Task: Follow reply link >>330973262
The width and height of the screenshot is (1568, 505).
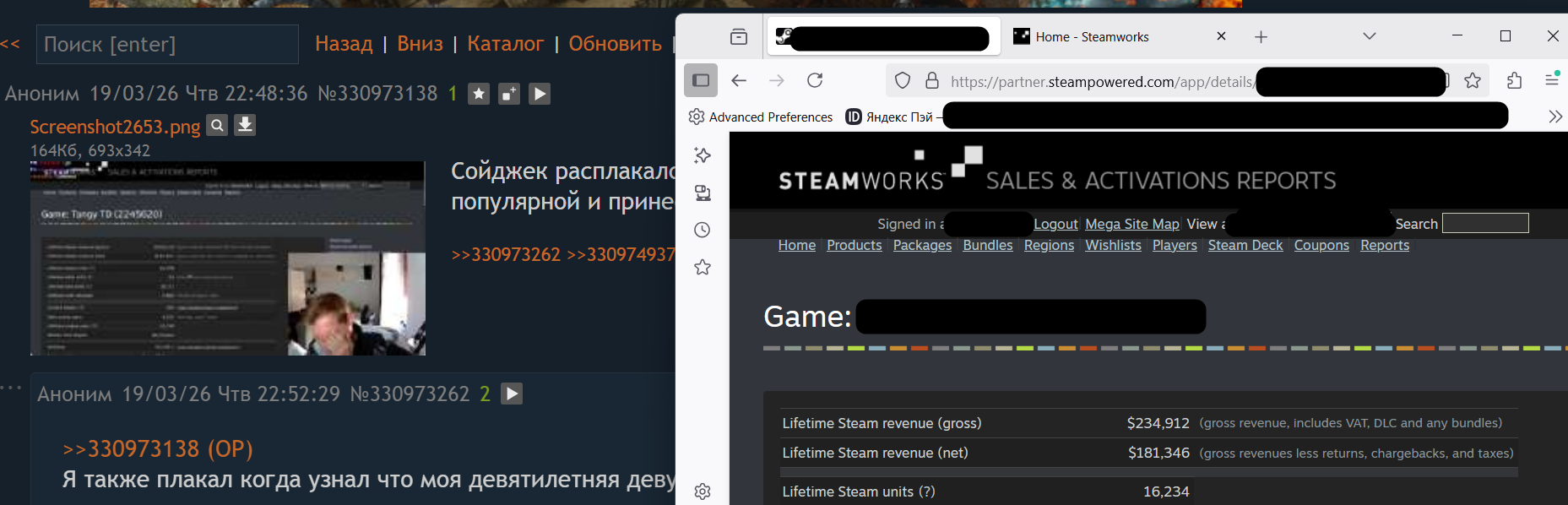Action: 506,254
